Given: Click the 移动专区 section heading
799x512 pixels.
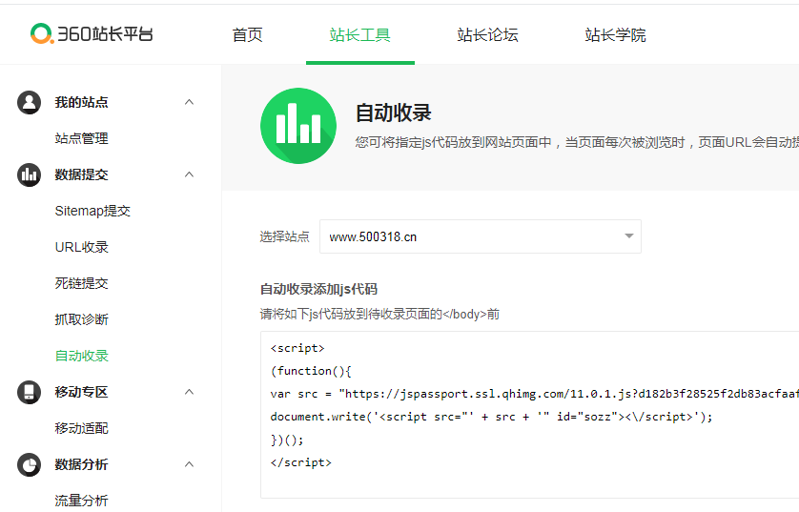Looking at the screenshot, I should click(82, 392).
